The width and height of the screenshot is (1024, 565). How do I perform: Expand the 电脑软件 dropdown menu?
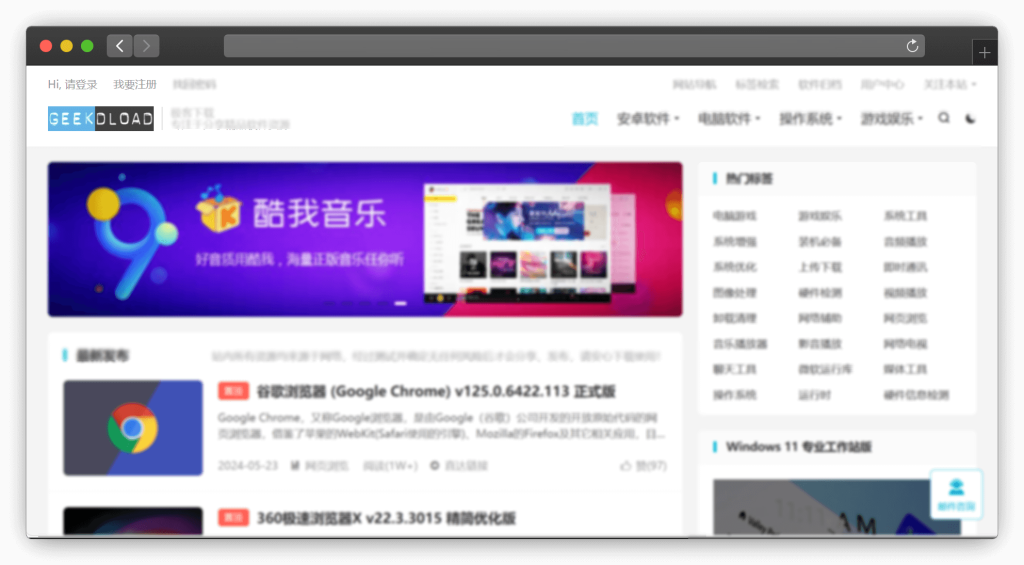pyautogui.click(x=729, y=119)
